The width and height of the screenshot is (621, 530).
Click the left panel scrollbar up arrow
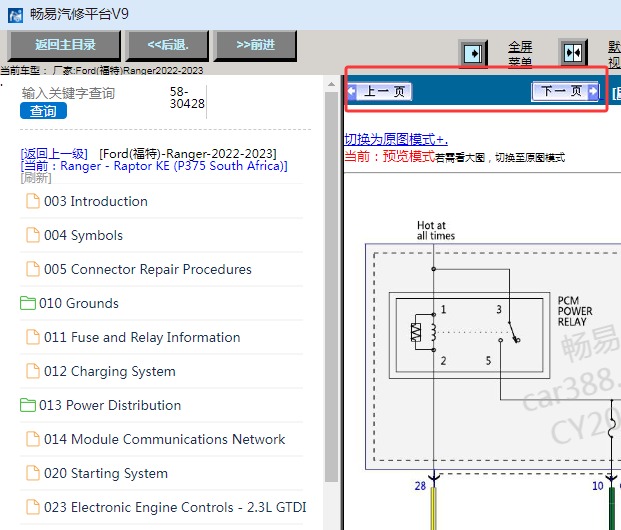pos(331,84)
